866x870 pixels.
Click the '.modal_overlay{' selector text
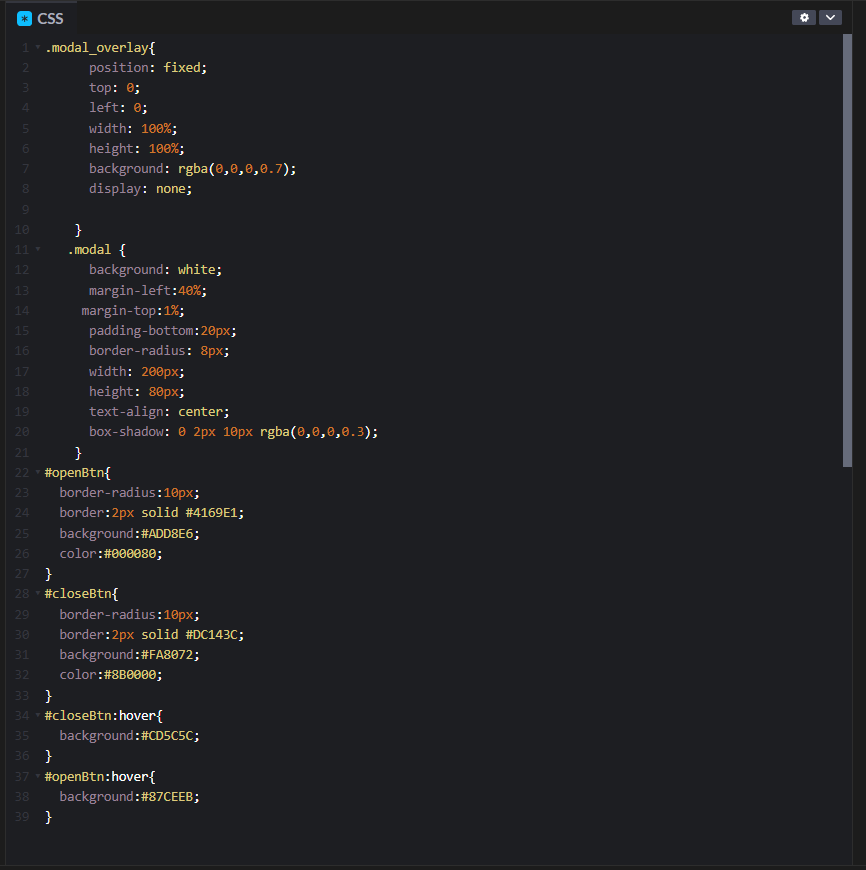(x=100, y=48)
